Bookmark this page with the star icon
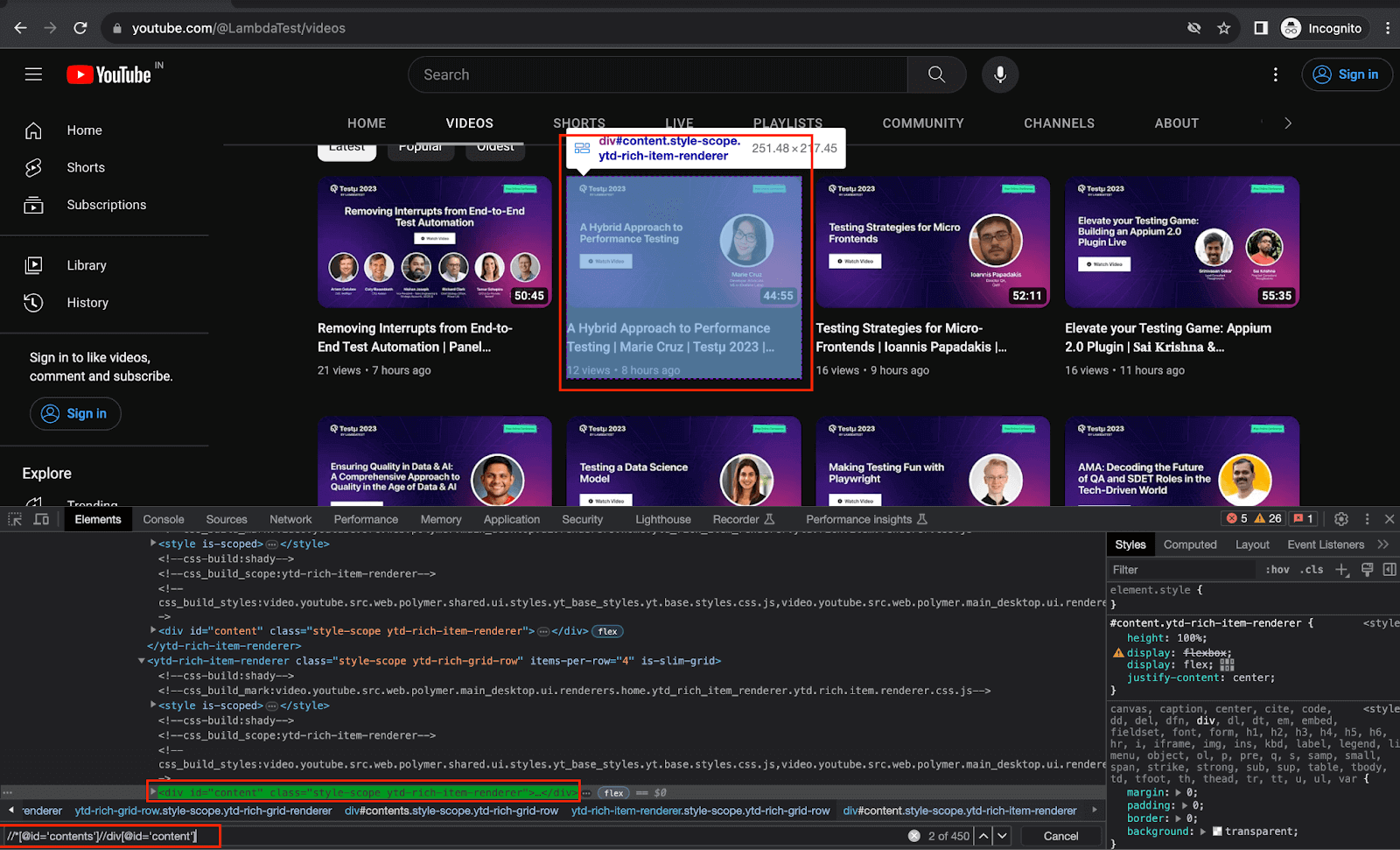The height and width of the screenshot is (850, 1400). click(x=1223, y=28)
